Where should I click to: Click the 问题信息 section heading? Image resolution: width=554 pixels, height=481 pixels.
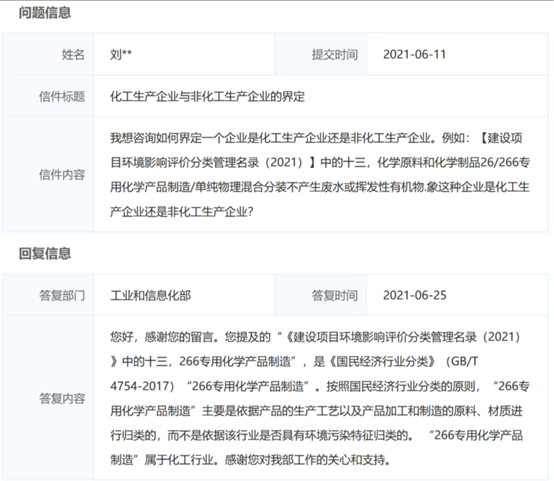click(45, 13)
